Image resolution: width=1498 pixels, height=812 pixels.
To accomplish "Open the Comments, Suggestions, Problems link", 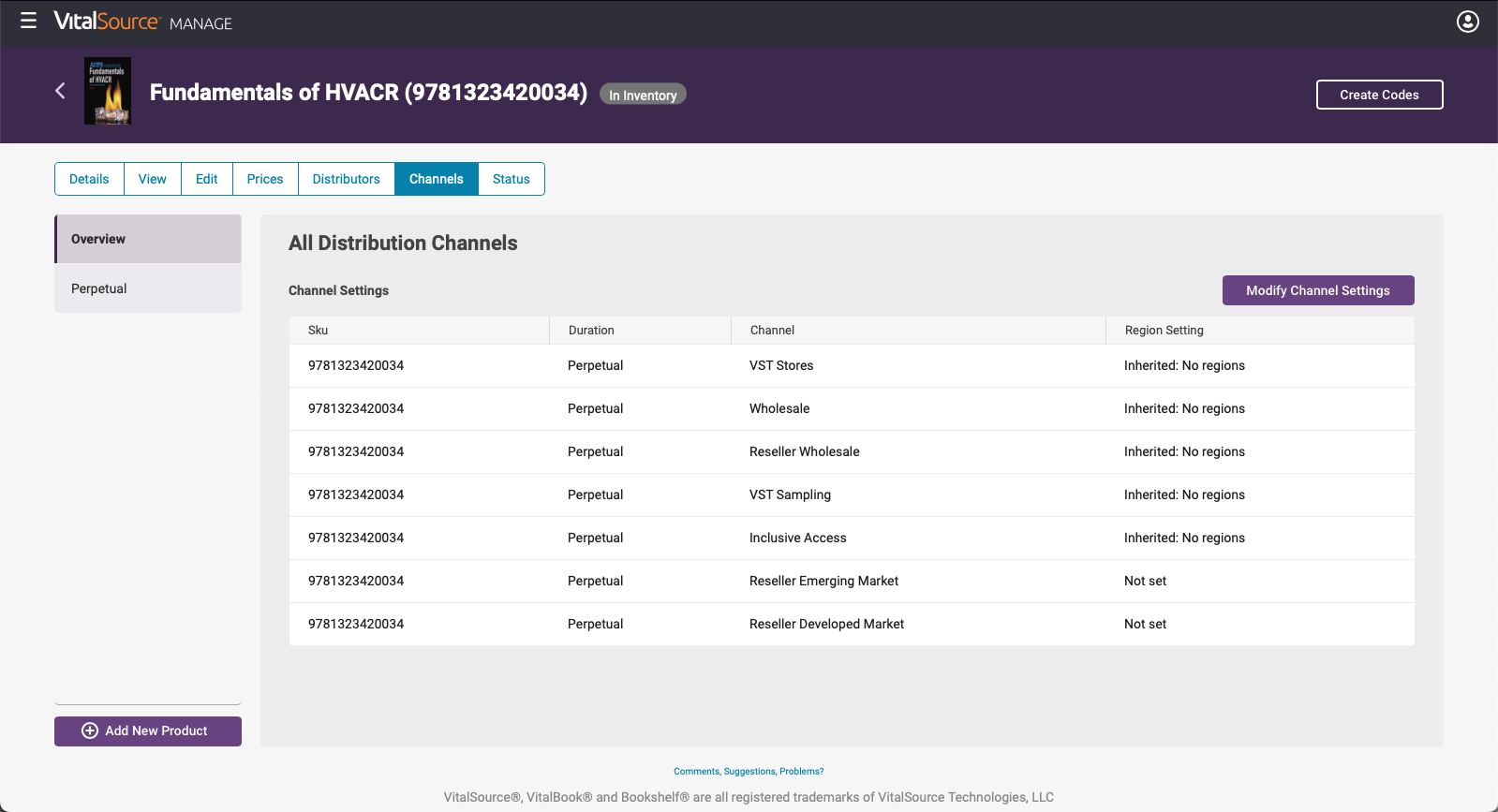I will point(749,772).
